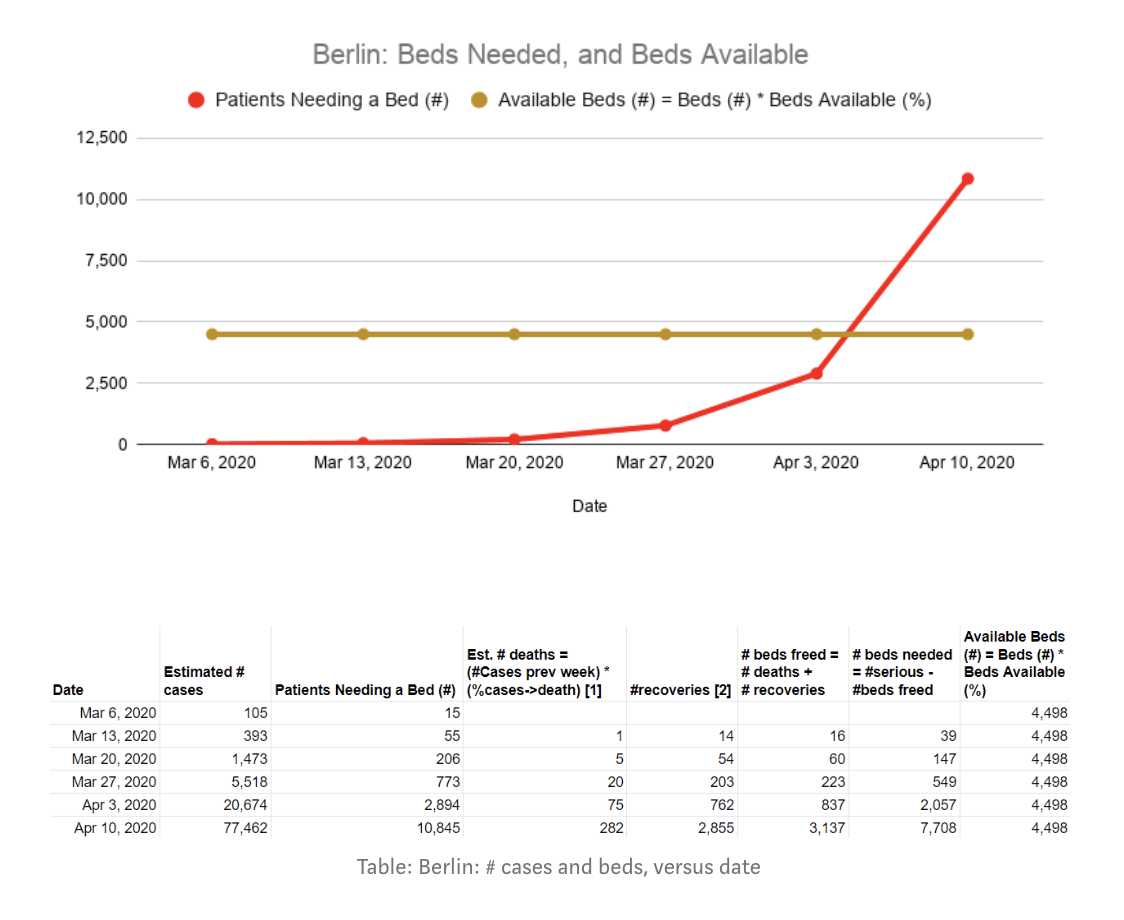
Task: Click the 'Available Beds (#)' table column header
Action: pyautogui.click(x=1014, y=663)
